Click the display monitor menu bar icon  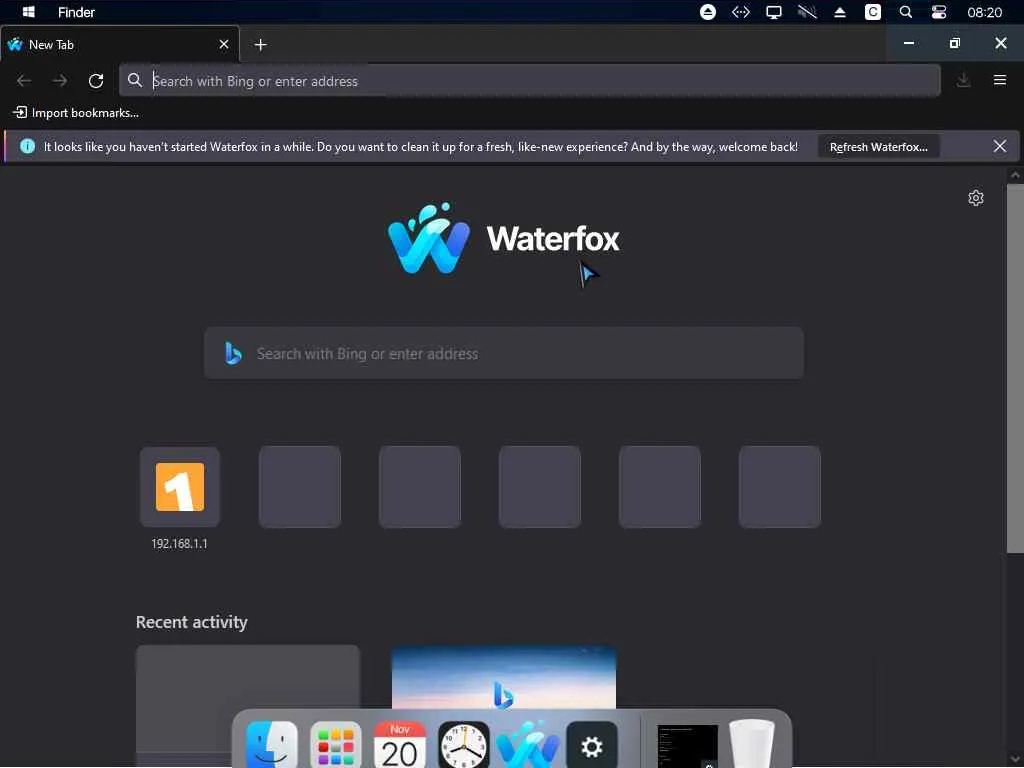[x=774, y=12]
